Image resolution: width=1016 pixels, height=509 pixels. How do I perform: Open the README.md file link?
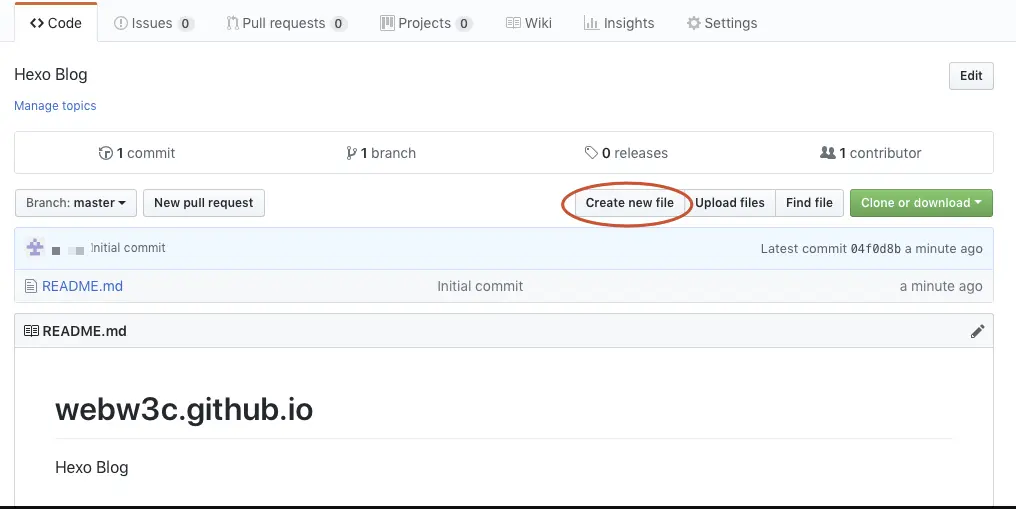click(x=82, y=286)
